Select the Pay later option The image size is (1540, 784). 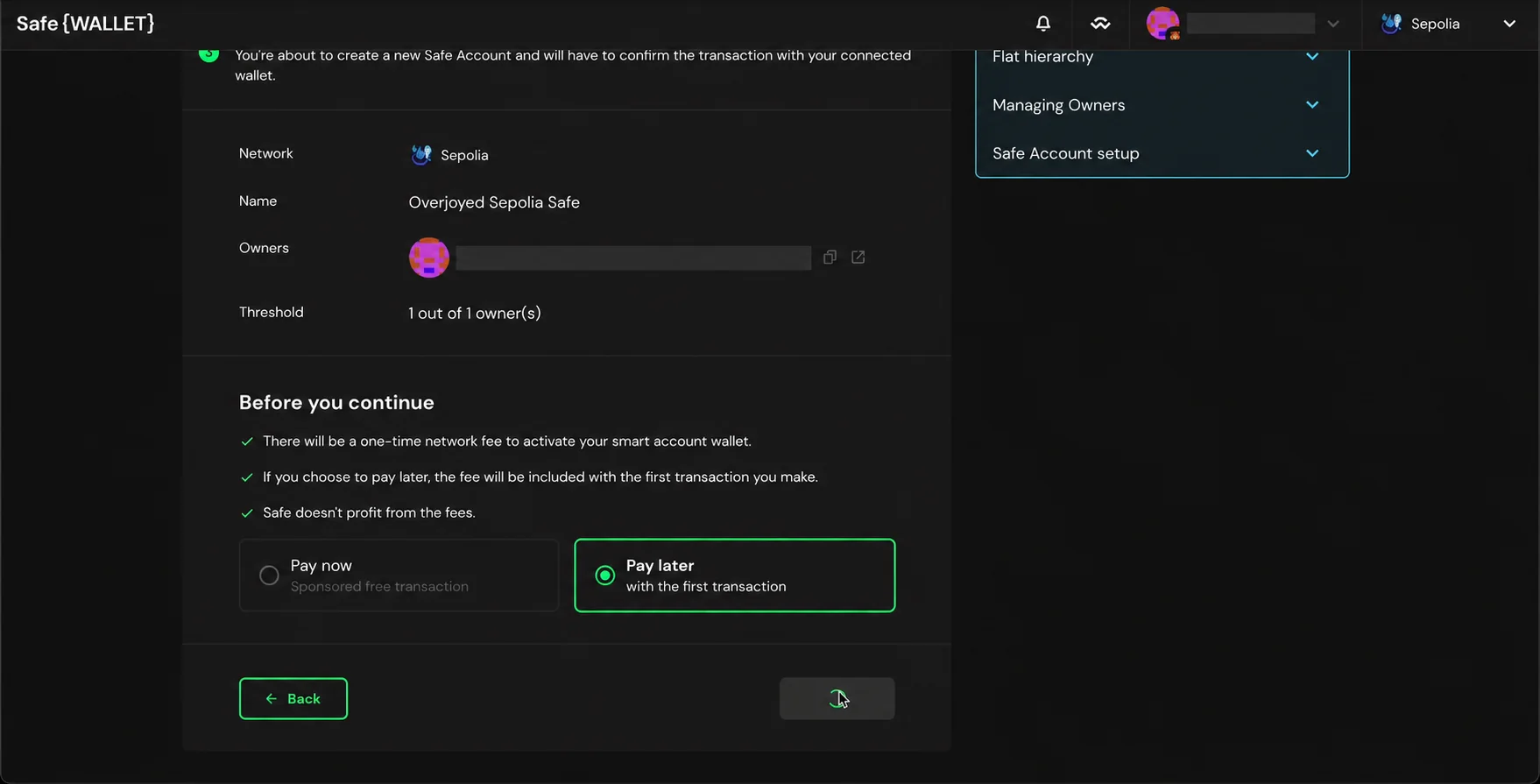click(735, 576)
